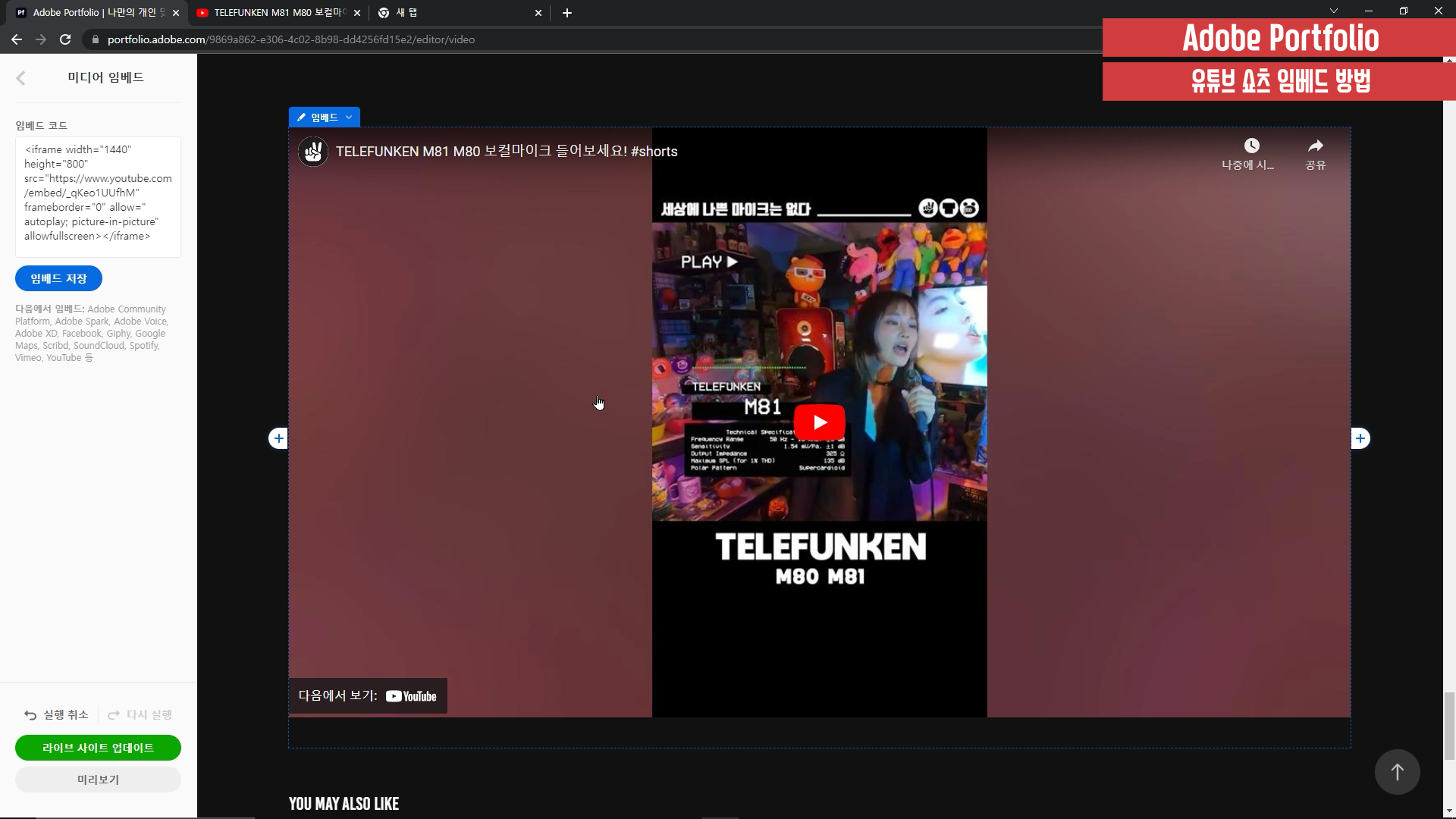Click the left plus add-section button

click(278, 438)
